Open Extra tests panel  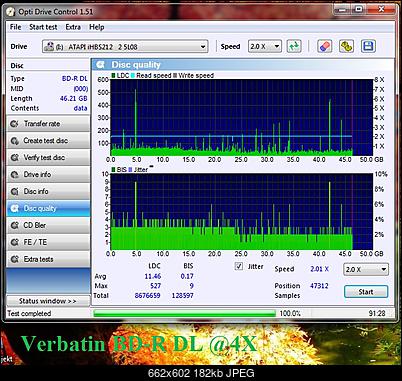[x=48, y=259]
